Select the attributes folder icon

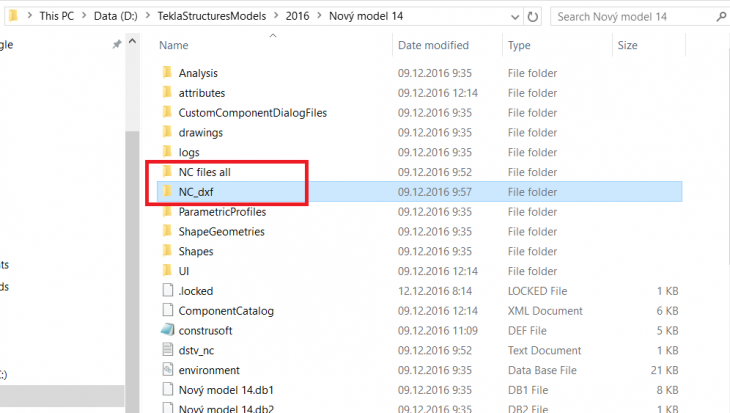click(168, 92)
